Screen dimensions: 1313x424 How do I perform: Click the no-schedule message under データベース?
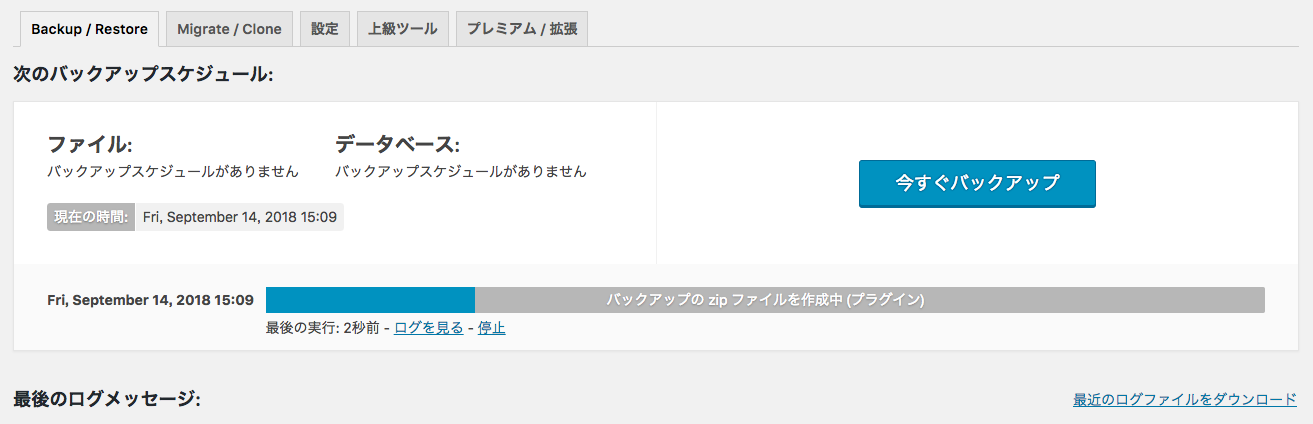click(461, 171)
